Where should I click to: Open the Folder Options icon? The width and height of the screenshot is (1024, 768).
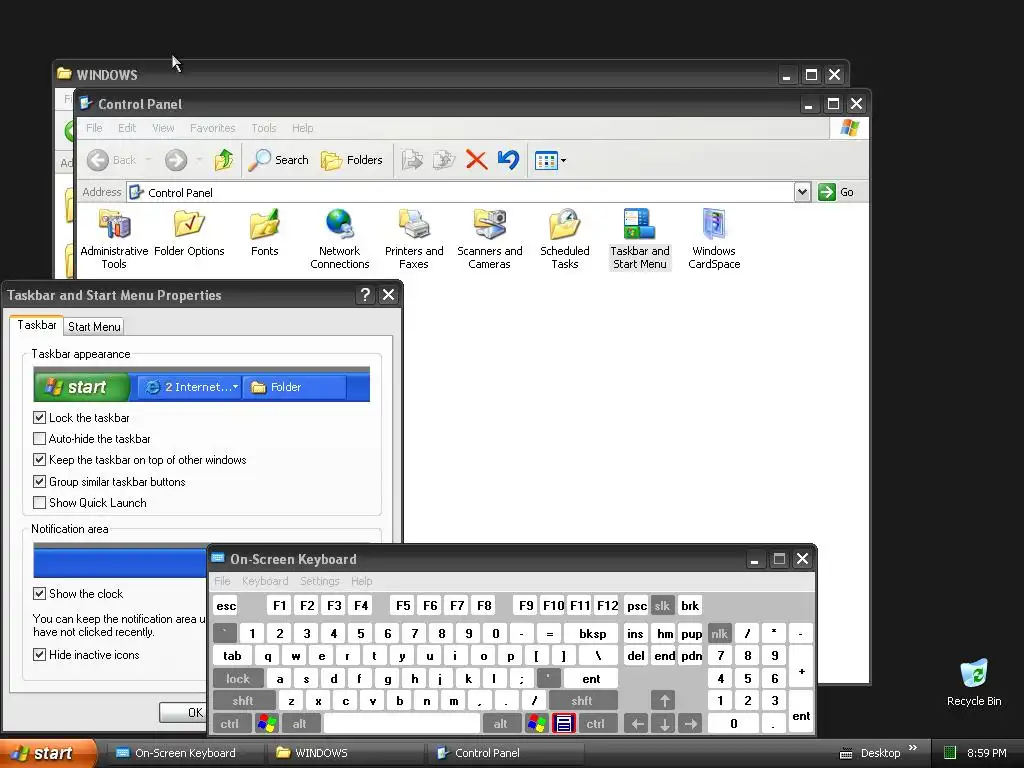click(x=189, y=233)
